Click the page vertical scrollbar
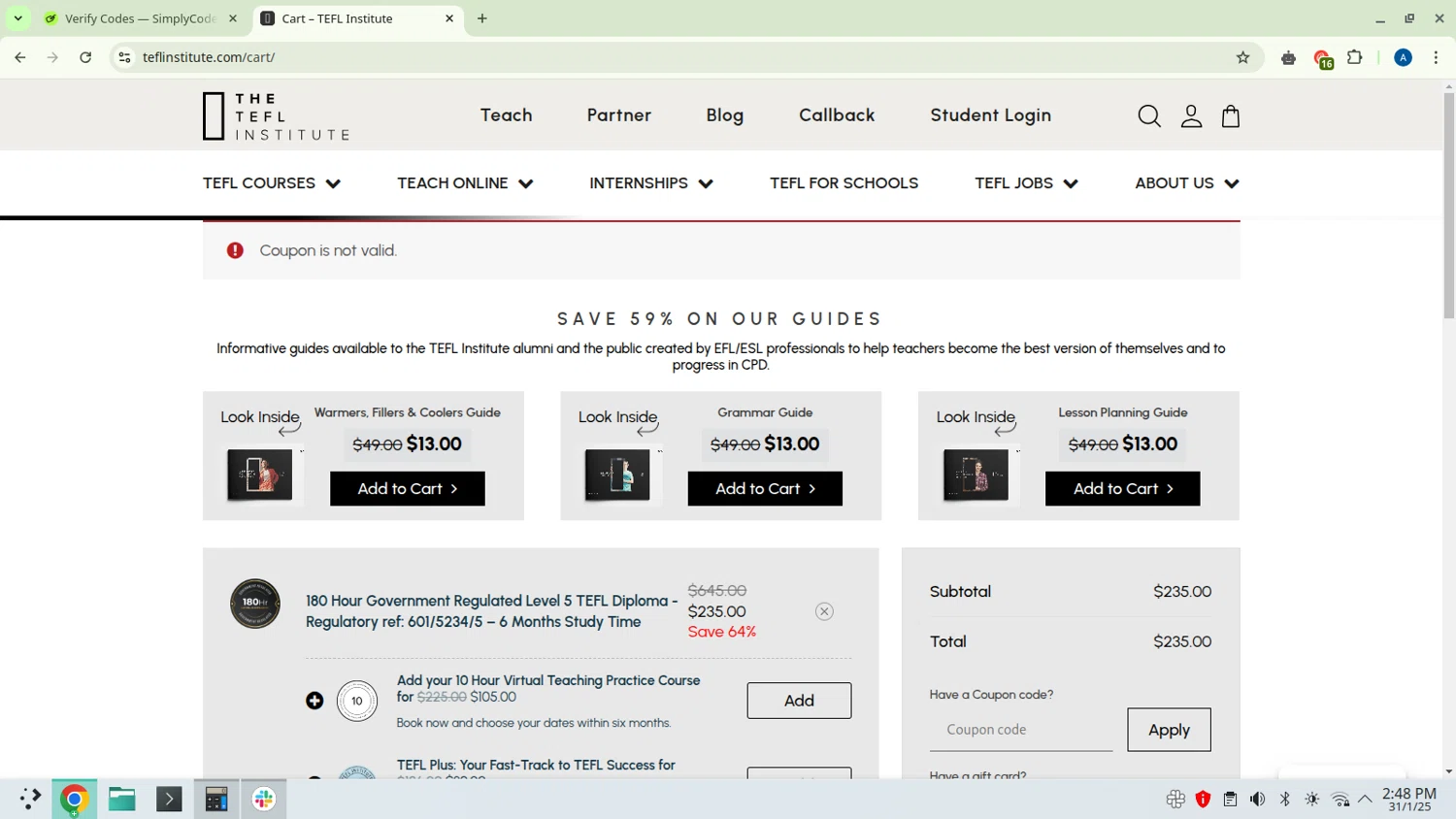The width and height of the screenshot is (1456, 819). click(1448, 204)
